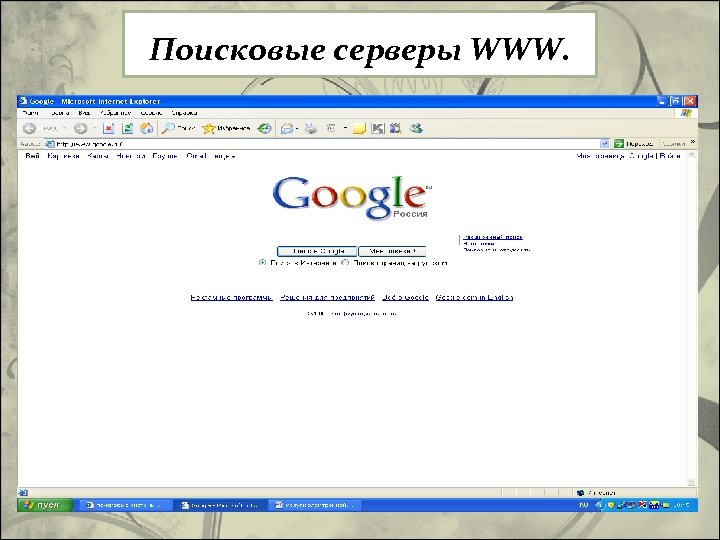
Task: Click the RU language indicator in tray
Action: coord(584,505)
